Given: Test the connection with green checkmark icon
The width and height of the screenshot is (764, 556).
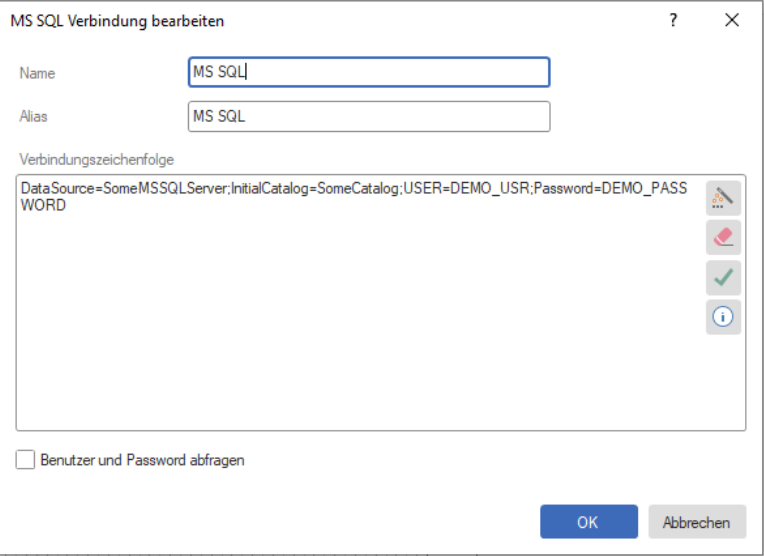Looking at the screenshot, I should click(x=723, y=277).
